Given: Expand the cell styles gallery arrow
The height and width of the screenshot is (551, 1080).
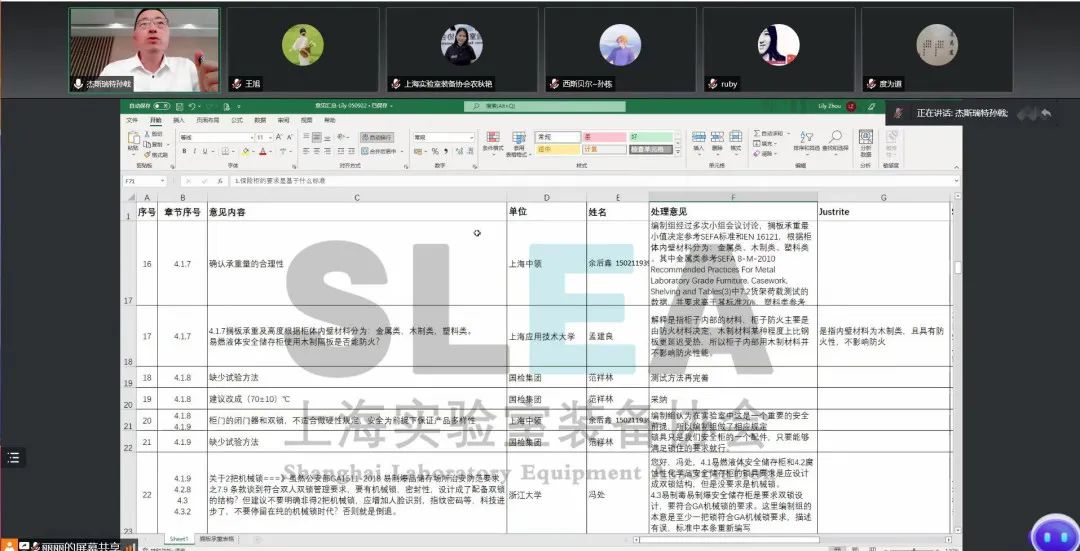Looking at the screenshot, I should (678, 152).
